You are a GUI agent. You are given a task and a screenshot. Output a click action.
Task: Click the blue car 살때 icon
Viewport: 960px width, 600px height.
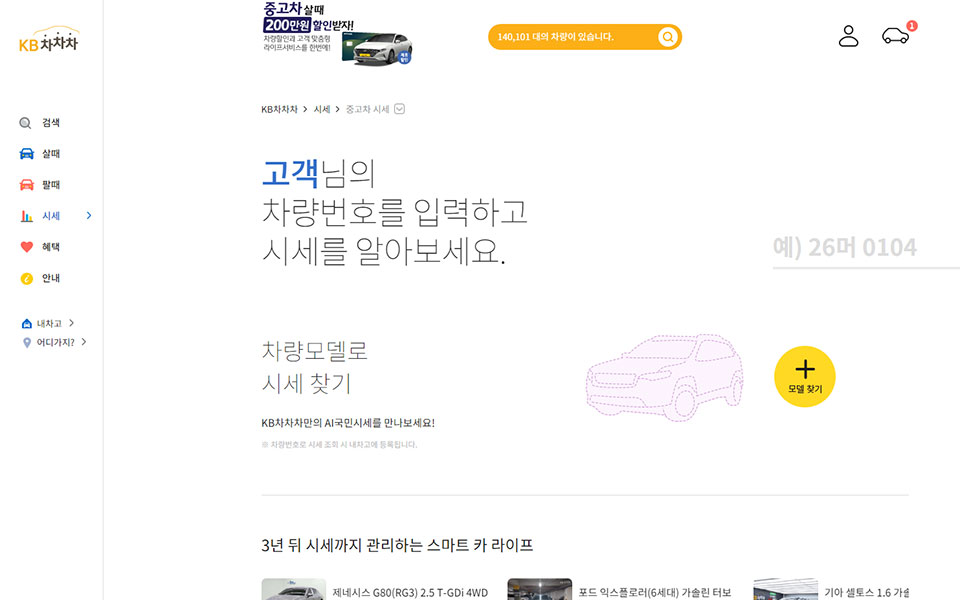tap(27, 154)
